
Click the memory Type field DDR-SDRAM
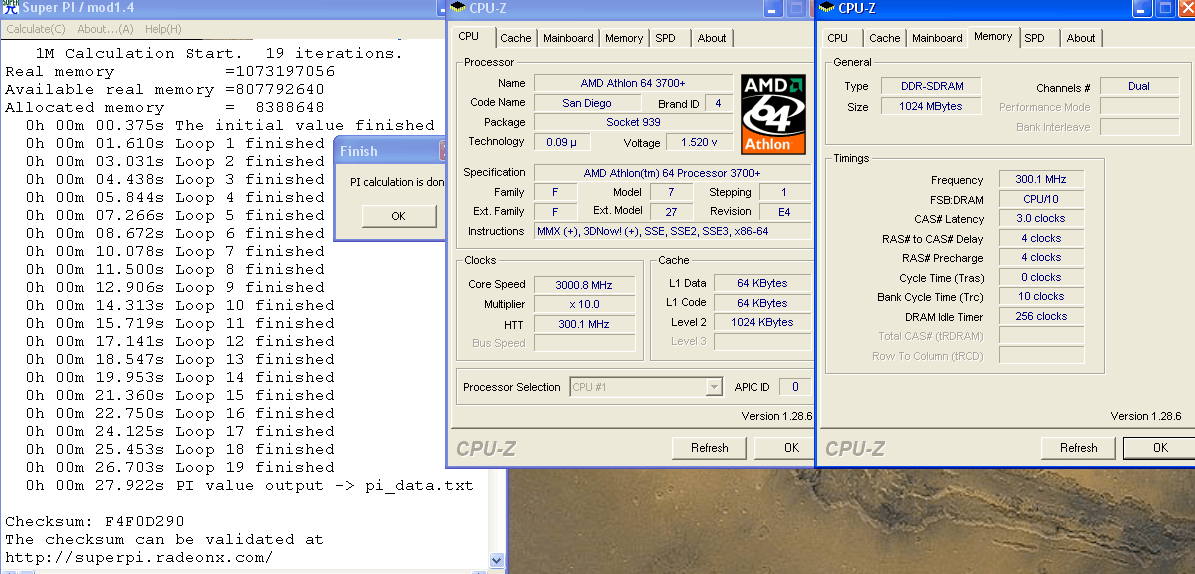pyautogui.click(x=931, y=86)
